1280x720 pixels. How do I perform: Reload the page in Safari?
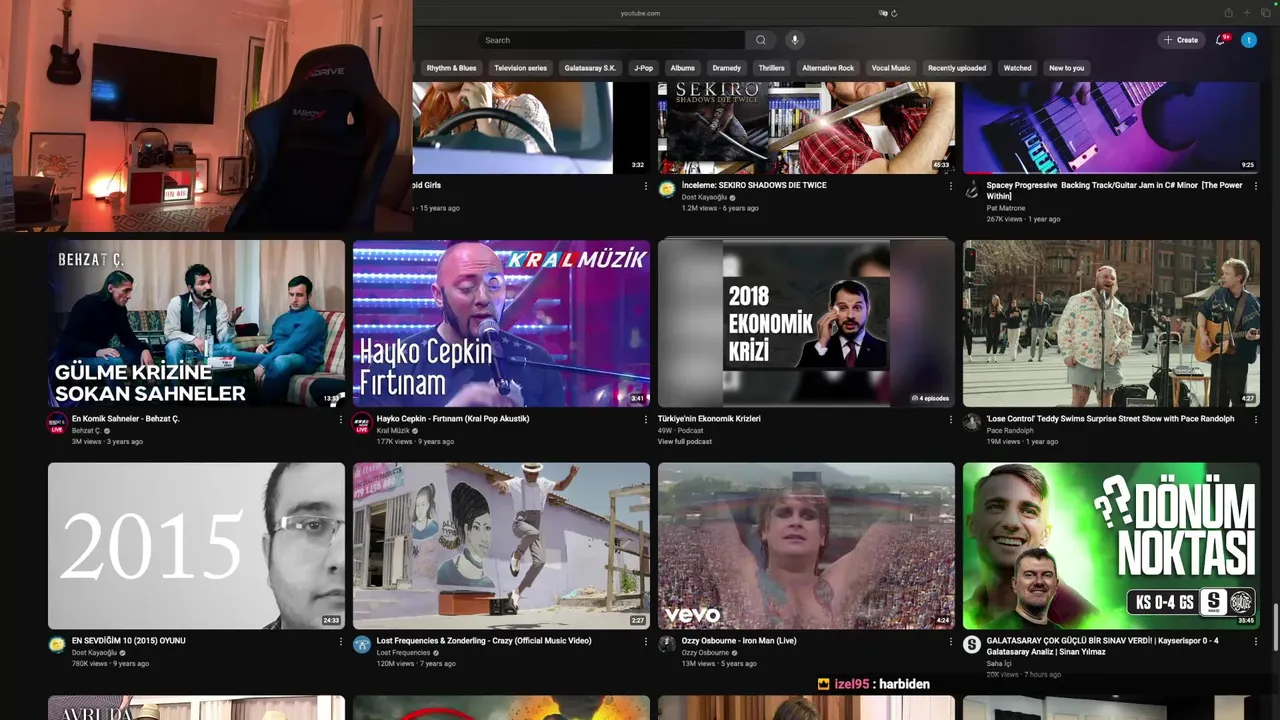(894, 13)
